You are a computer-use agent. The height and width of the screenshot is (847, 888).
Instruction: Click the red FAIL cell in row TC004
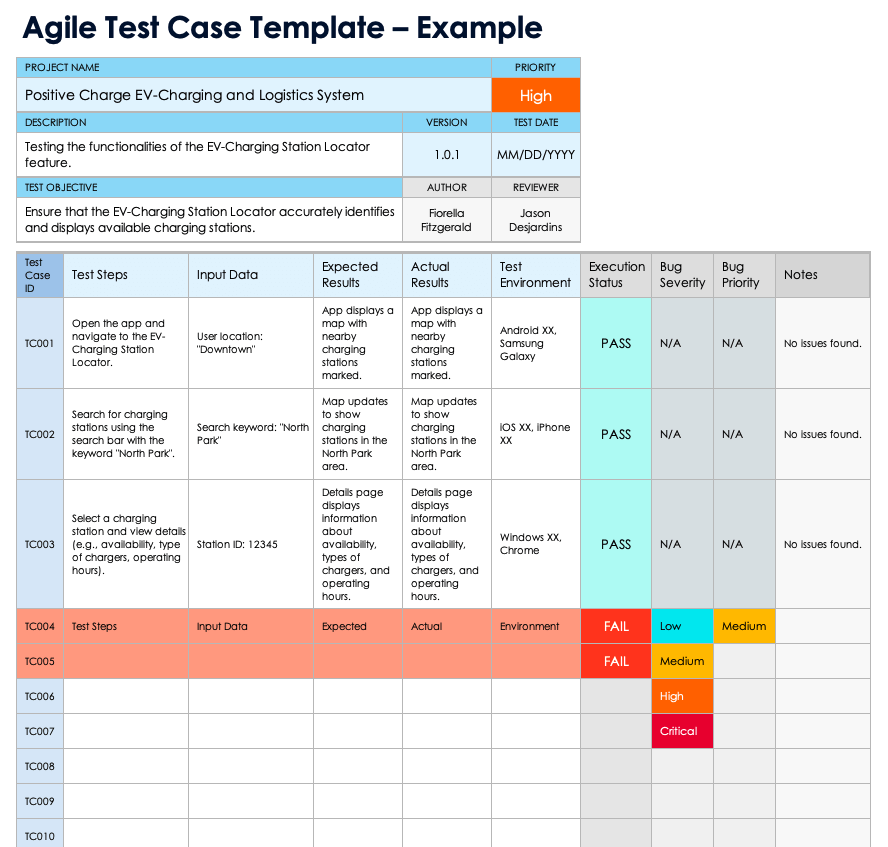pyautogui.click(x=616, y=627)
